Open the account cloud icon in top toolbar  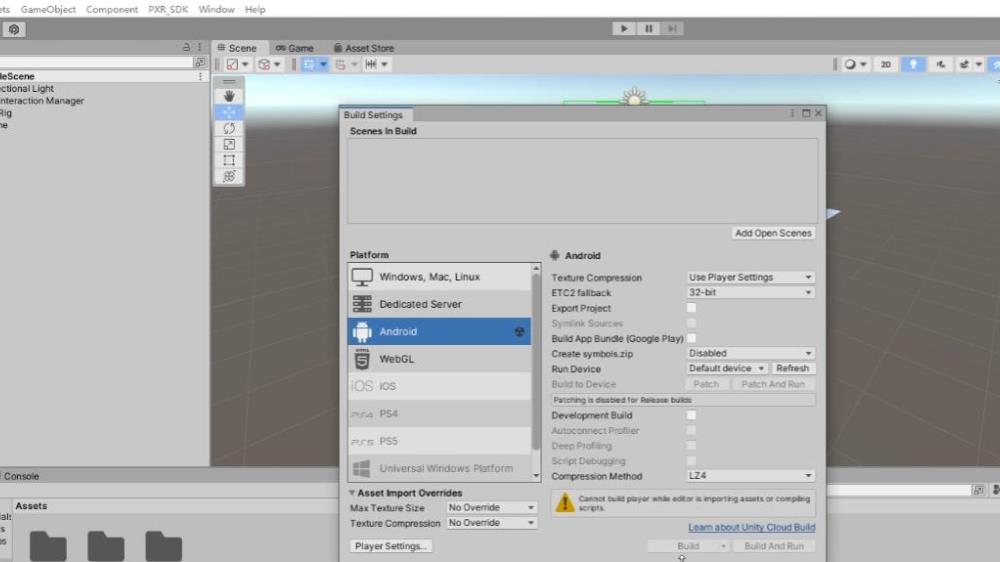[x=14, y=29]
